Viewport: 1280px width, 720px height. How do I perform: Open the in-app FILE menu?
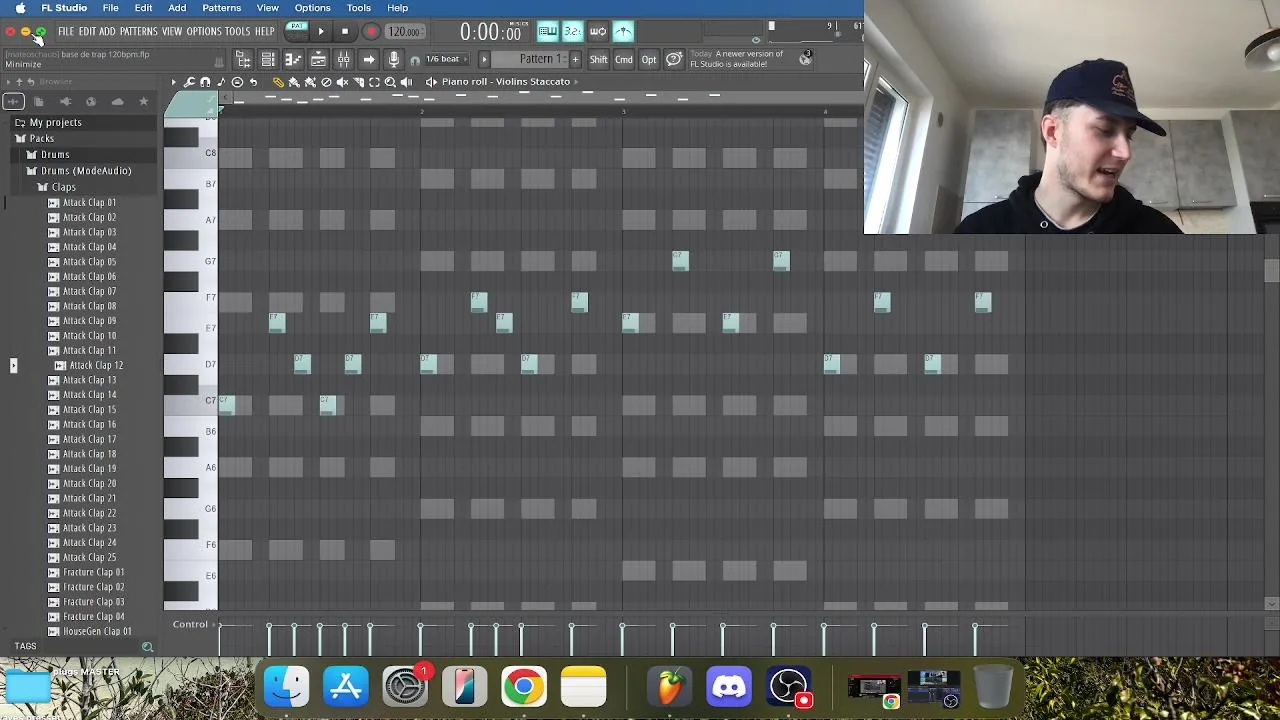tap(66, 32)
